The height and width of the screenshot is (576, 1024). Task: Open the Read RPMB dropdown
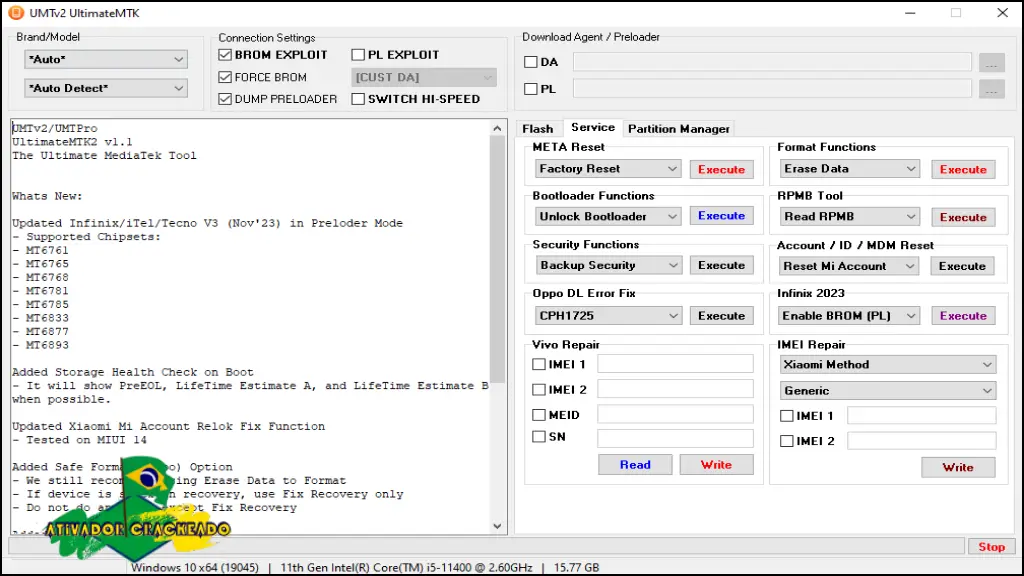849,216
